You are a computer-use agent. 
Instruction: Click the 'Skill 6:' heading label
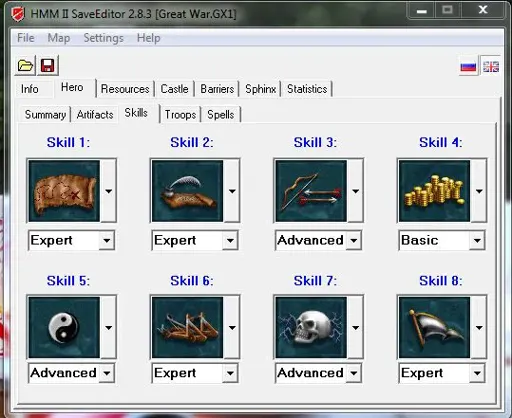[x=192, y=281]
